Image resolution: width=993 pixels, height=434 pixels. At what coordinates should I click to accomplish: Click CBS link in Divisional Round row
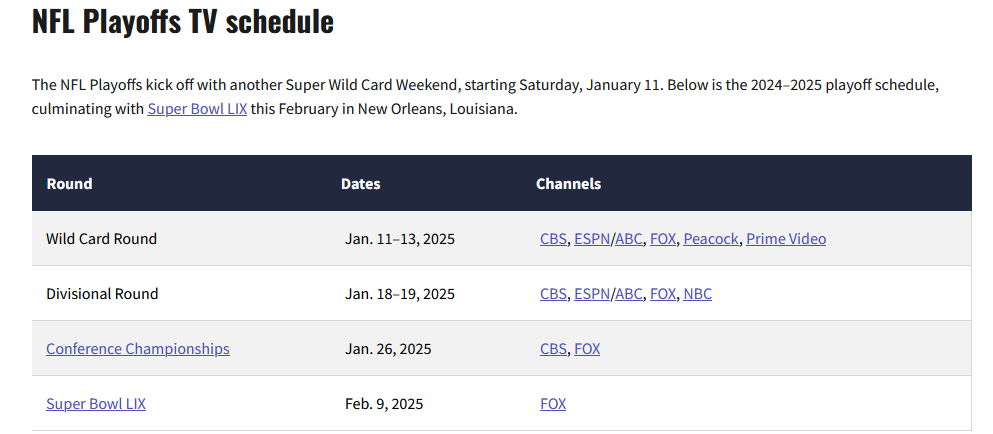[x=553, y=294]
